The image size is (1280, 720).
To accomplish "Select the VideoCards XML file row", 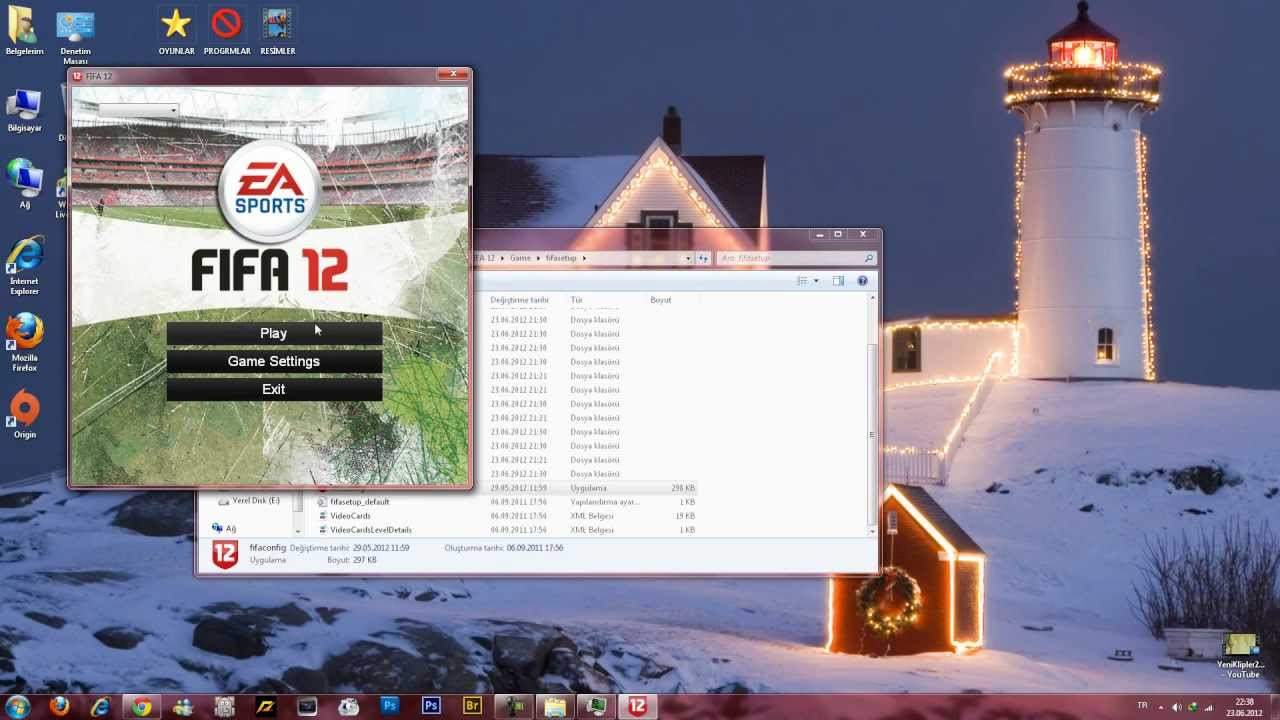I will pos(508,516).
